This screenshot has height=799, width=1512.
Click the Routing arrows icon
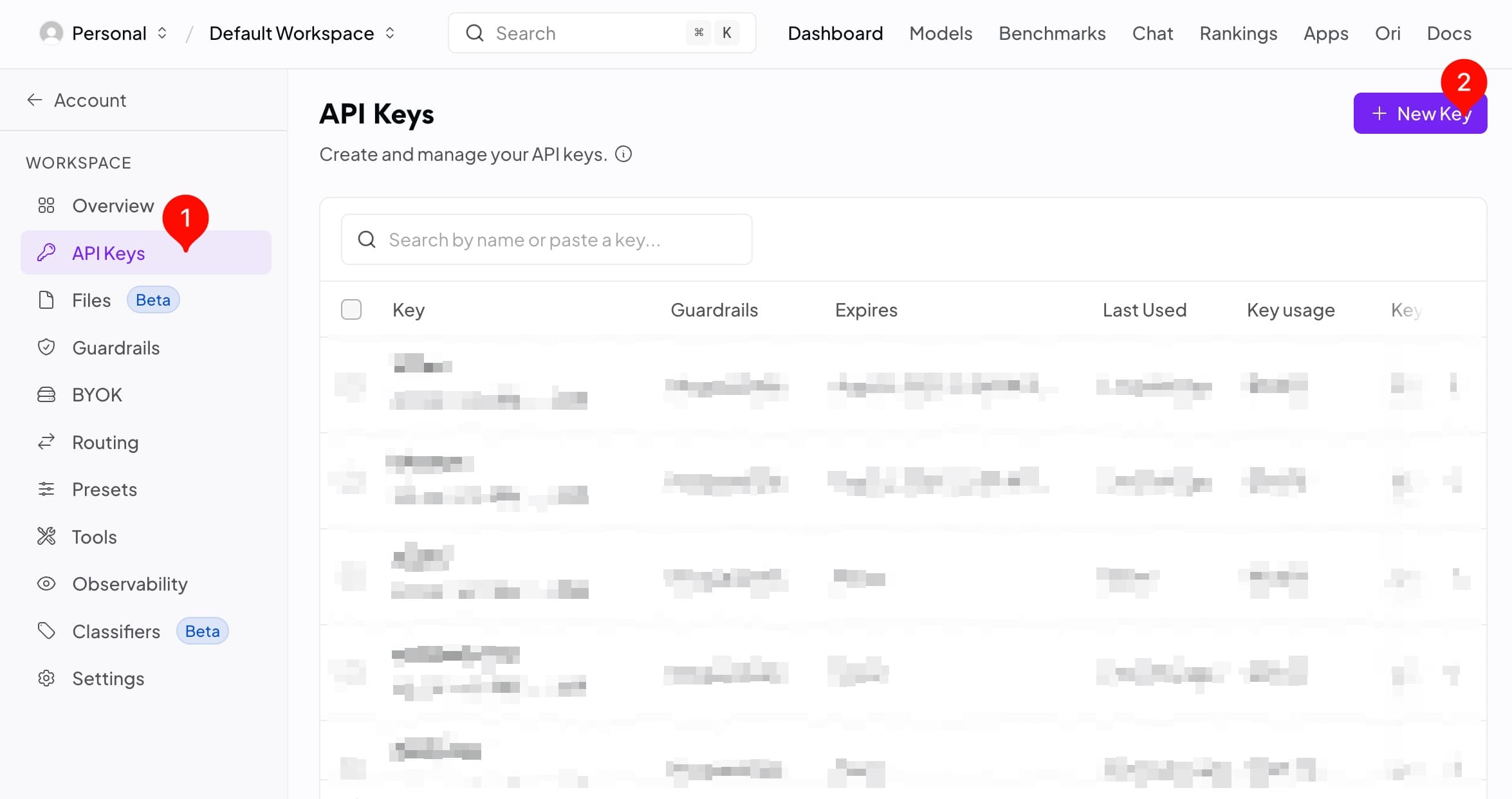[x=46, y=442]
